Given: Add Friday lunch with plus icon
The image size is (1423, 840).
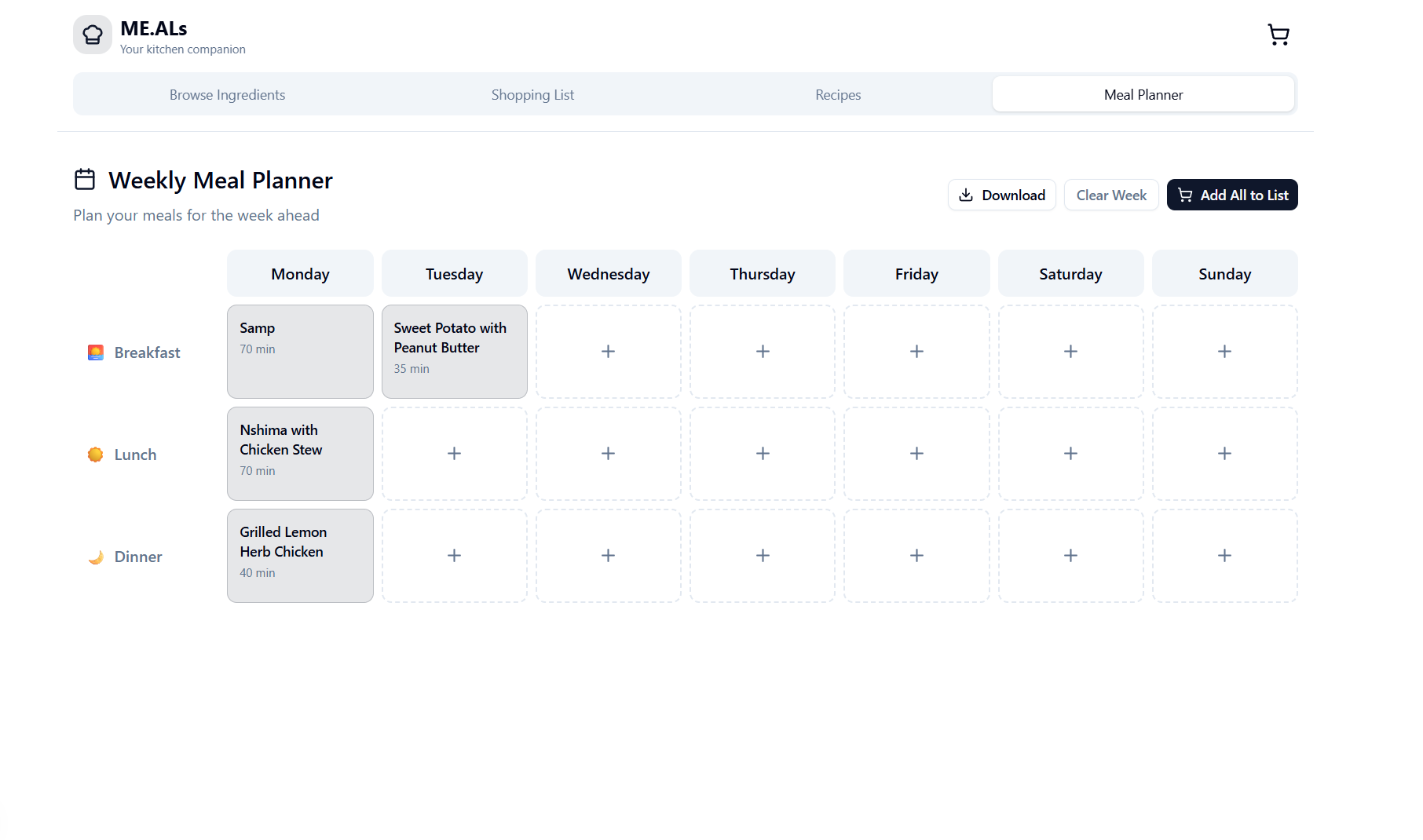Looking at the screenshot, I should click(916, 454).
